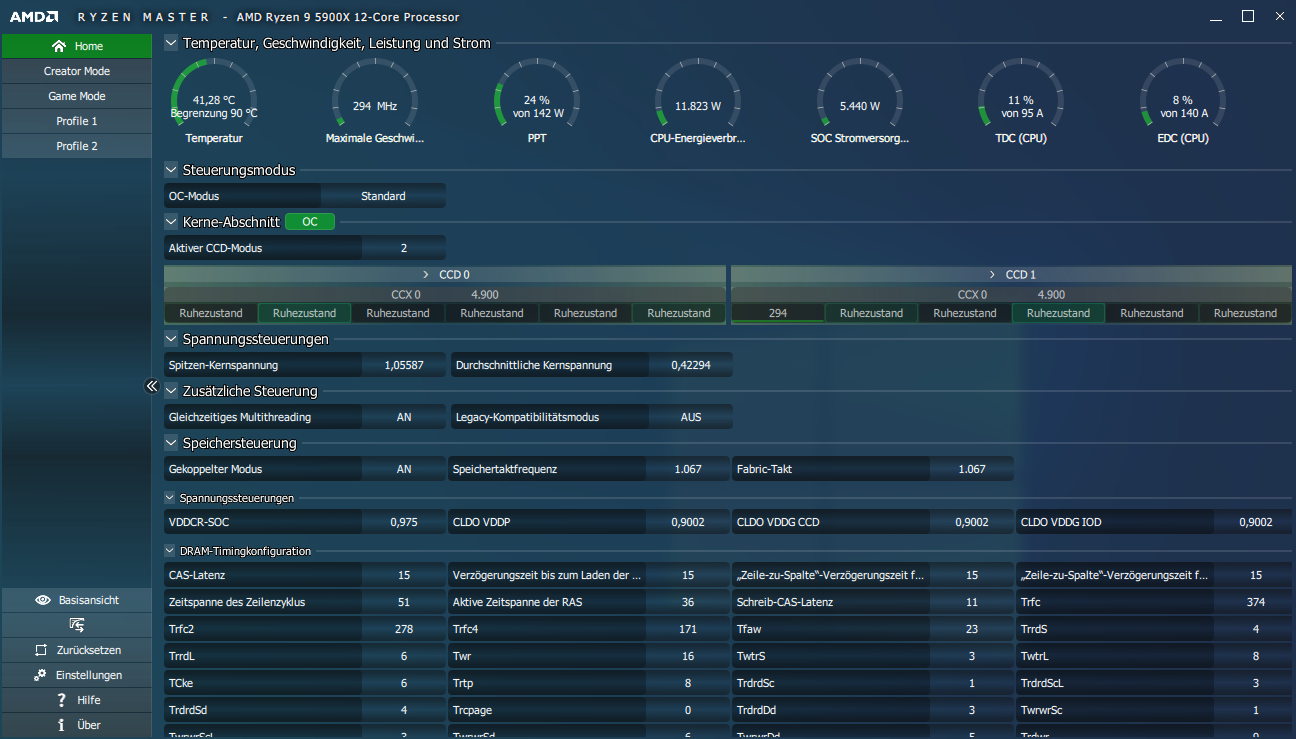Click the TrrdS row
Screen dimensions: 1296x739
pyautogui.click(x=1156, y=629)
